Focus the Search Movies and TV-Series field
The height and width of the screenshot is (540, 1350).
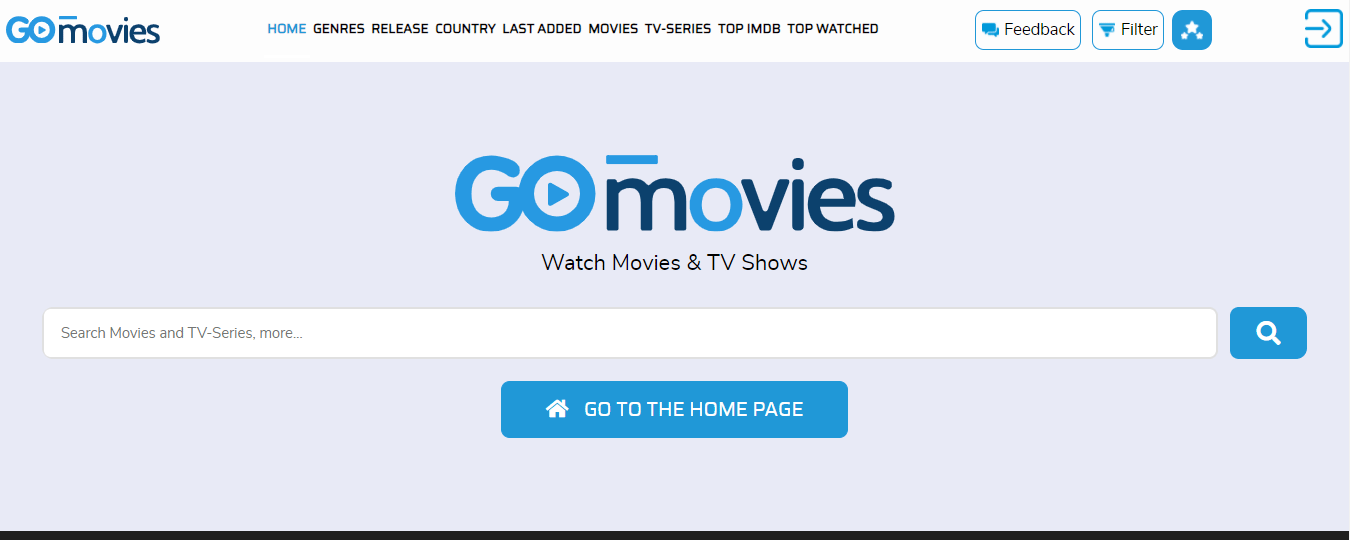coord(630,333)
